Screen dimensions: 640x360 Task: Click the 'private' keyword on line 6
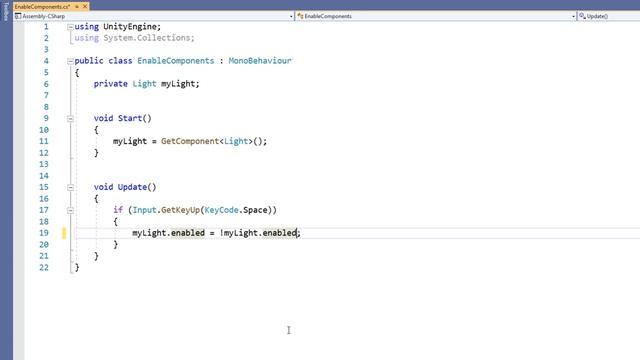(x=111, y=84)
